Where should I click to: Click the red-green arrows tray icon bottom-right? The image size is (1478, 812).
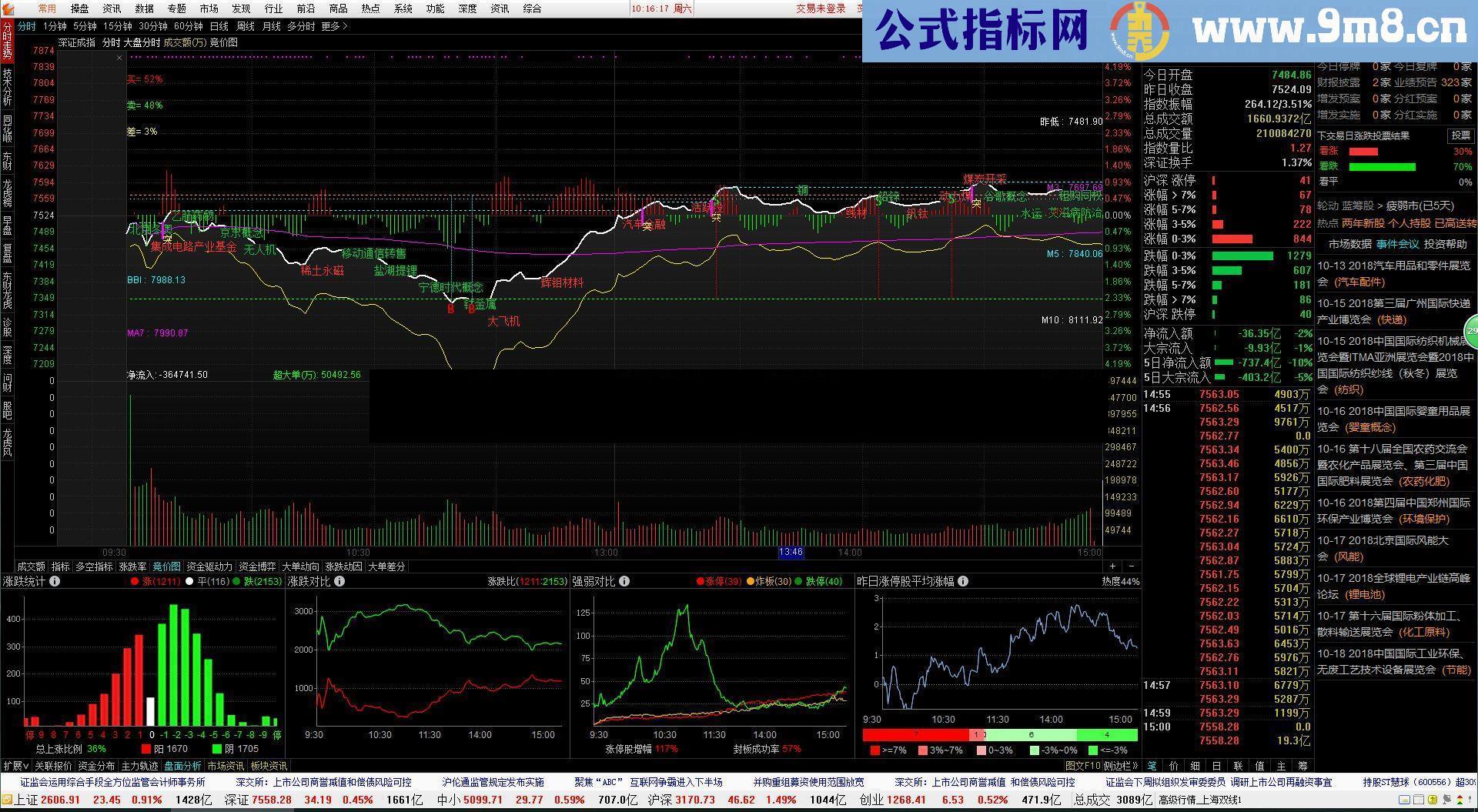pos(1460,800)
